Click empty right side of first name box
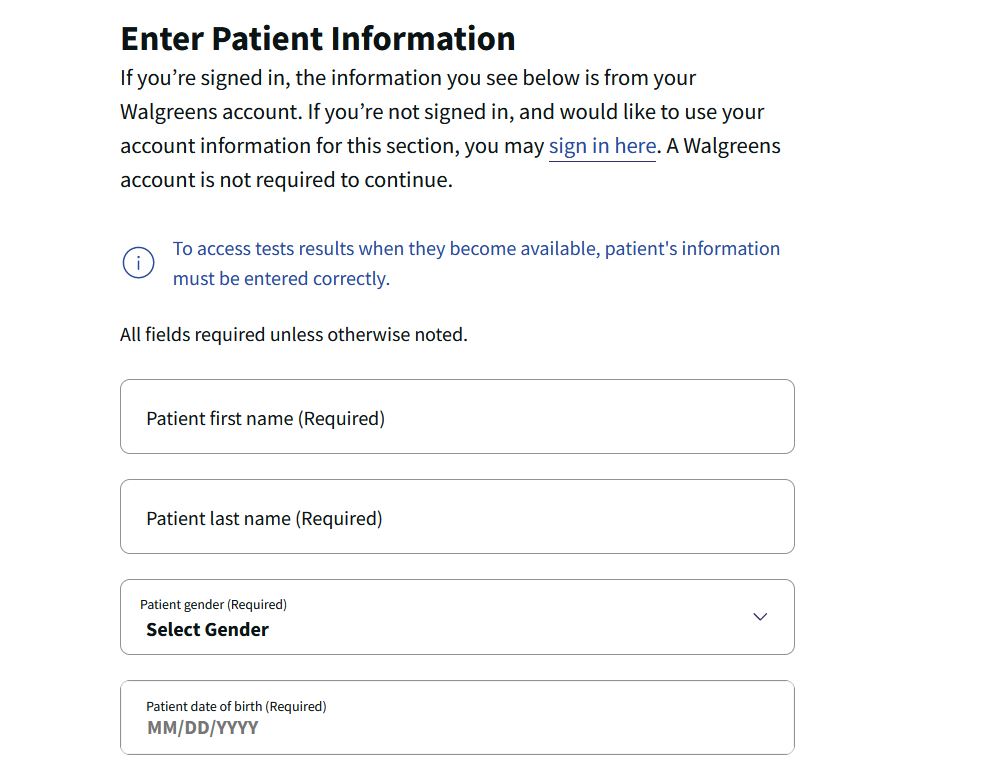 (x=629, y=416)
